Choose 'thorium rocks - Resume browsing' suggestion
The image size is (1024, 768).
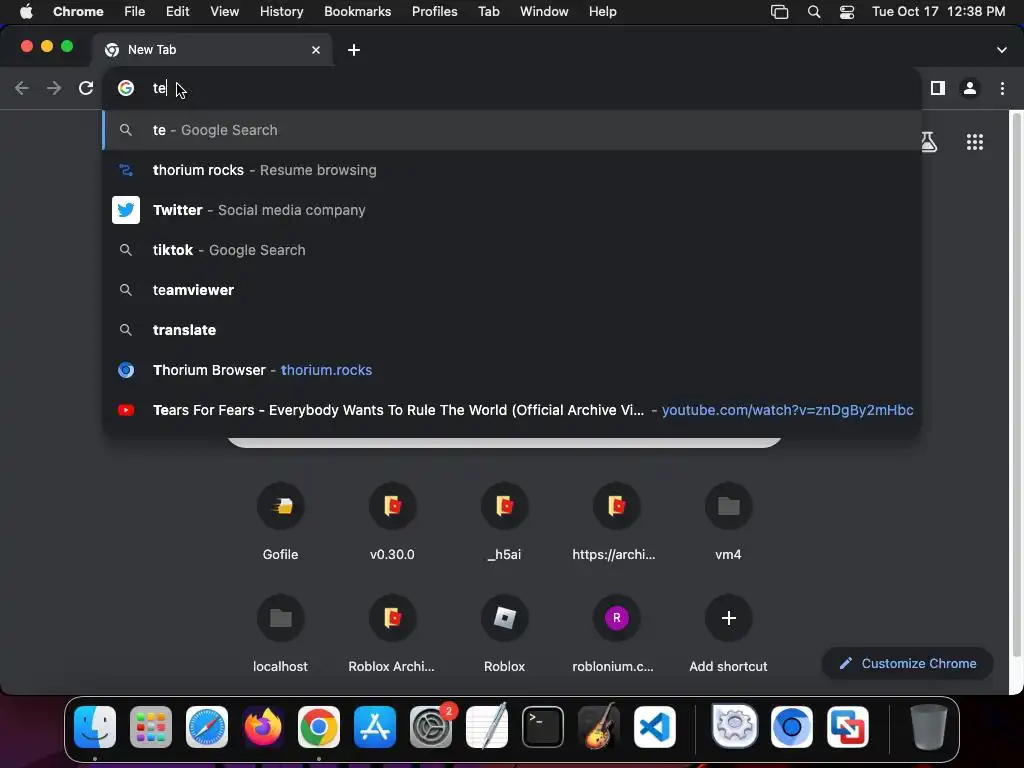click(512, 170)
